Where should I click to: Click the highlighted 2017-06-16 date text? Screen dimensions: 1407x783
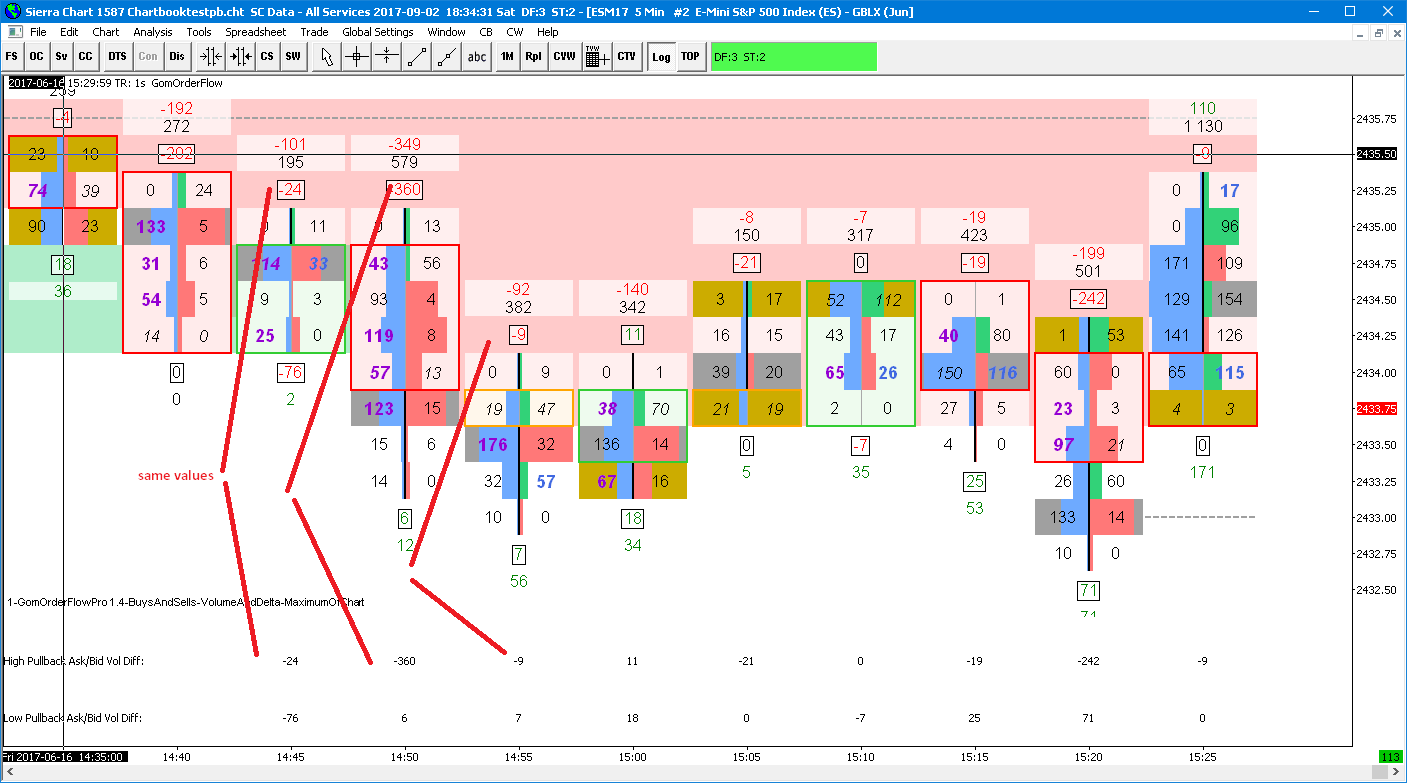tap(36, 83)
